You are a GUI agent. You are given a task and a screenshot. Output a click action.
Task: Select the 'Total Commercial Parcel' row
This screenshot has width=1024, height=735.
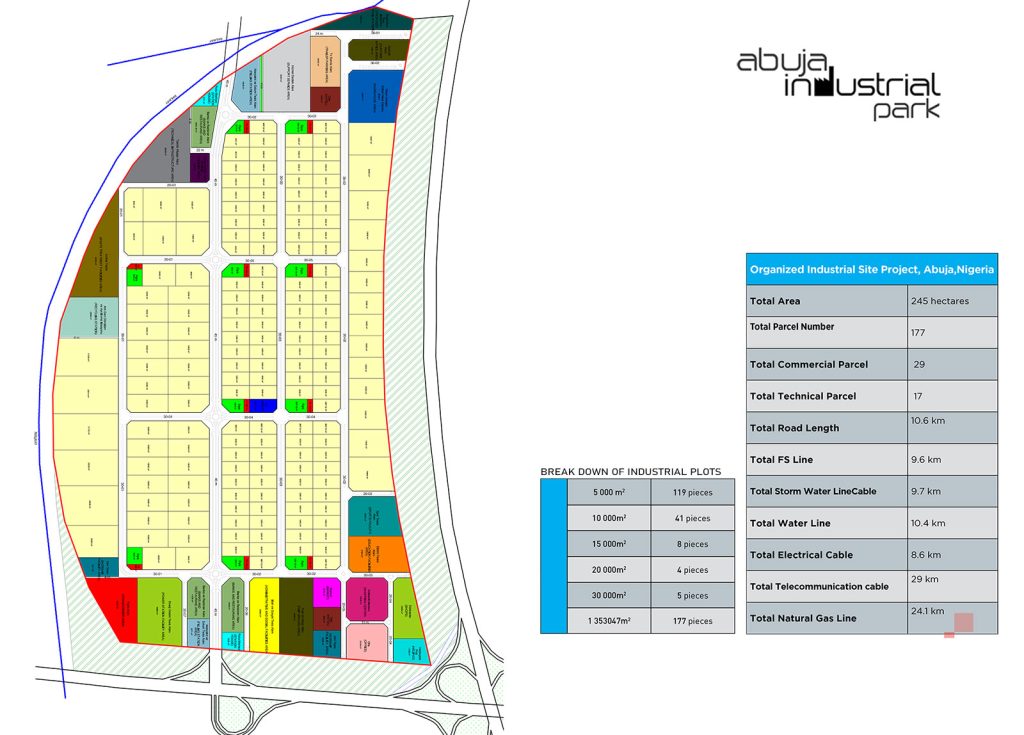[x=809, y=364]
